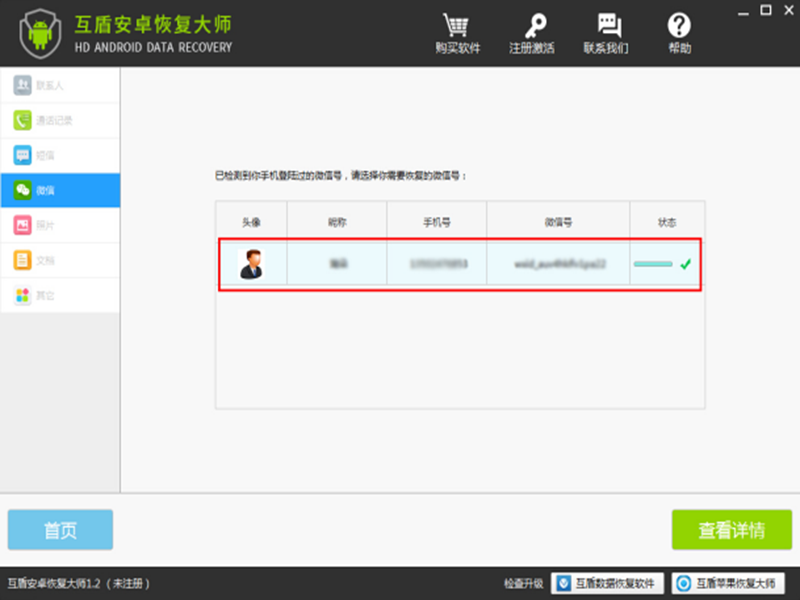Viewport: 800px width, 600px height.
Task: Select the 联系人 contacts sidebar item
Action: click(60, 85)
